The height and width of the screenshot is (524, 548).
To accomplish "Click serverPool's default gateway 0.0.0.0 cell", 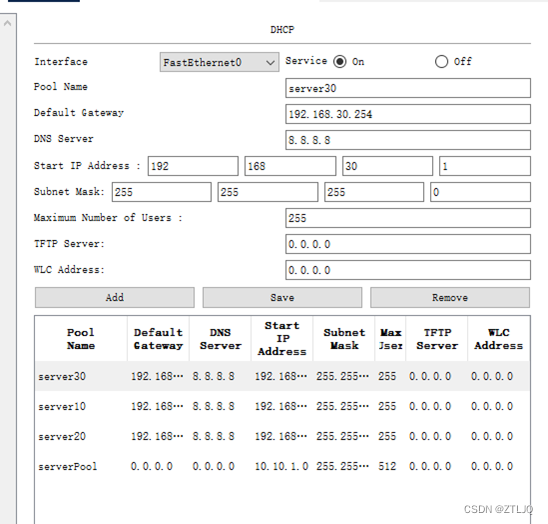I will coord(158,466).
